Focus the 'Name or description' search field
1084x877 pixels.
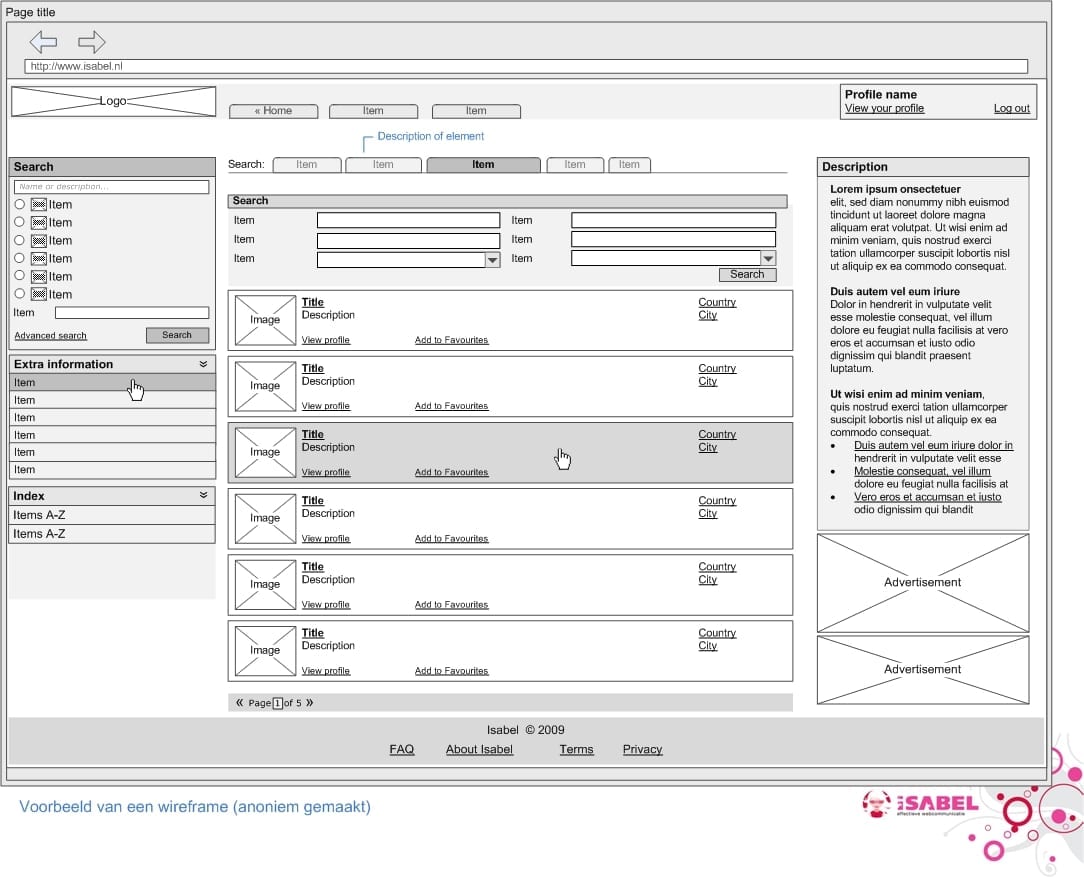pos(111,187)
